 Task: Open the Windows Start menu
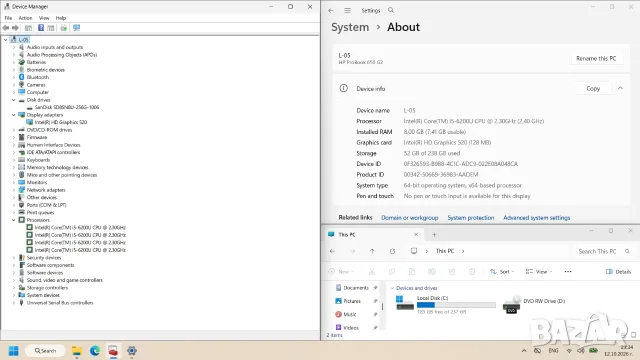tap(13, 351)
